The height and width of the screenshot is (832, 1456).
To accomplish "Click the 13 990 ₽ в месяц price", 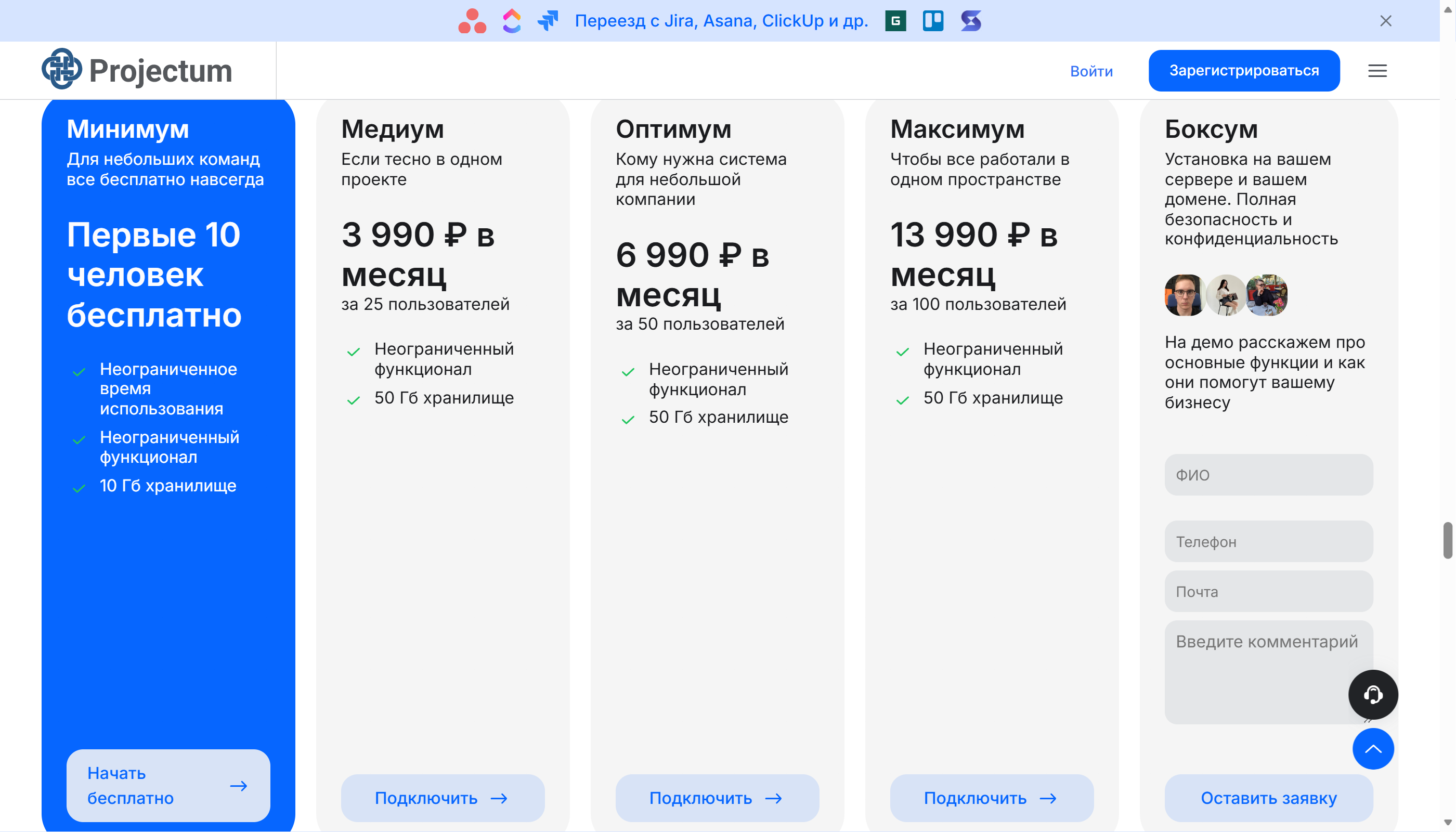I will (x=974, y=254).
